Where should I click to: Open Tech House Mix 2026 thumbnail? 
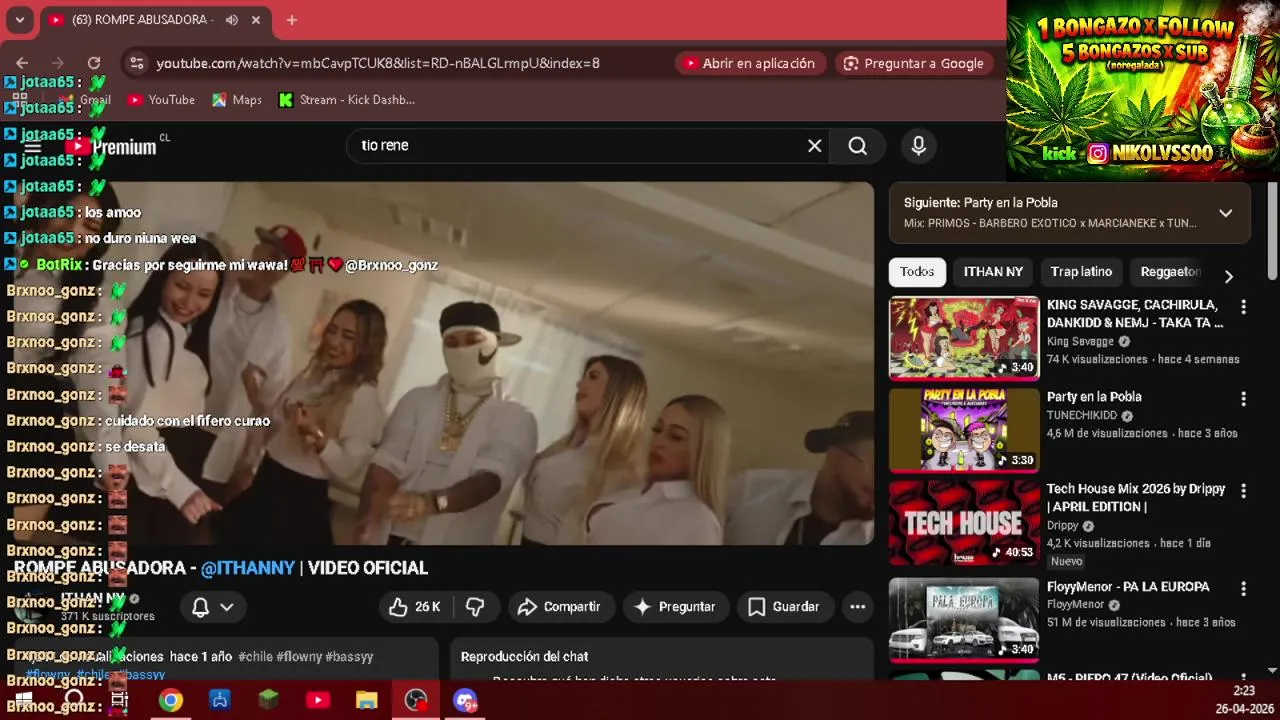(964, 523)
